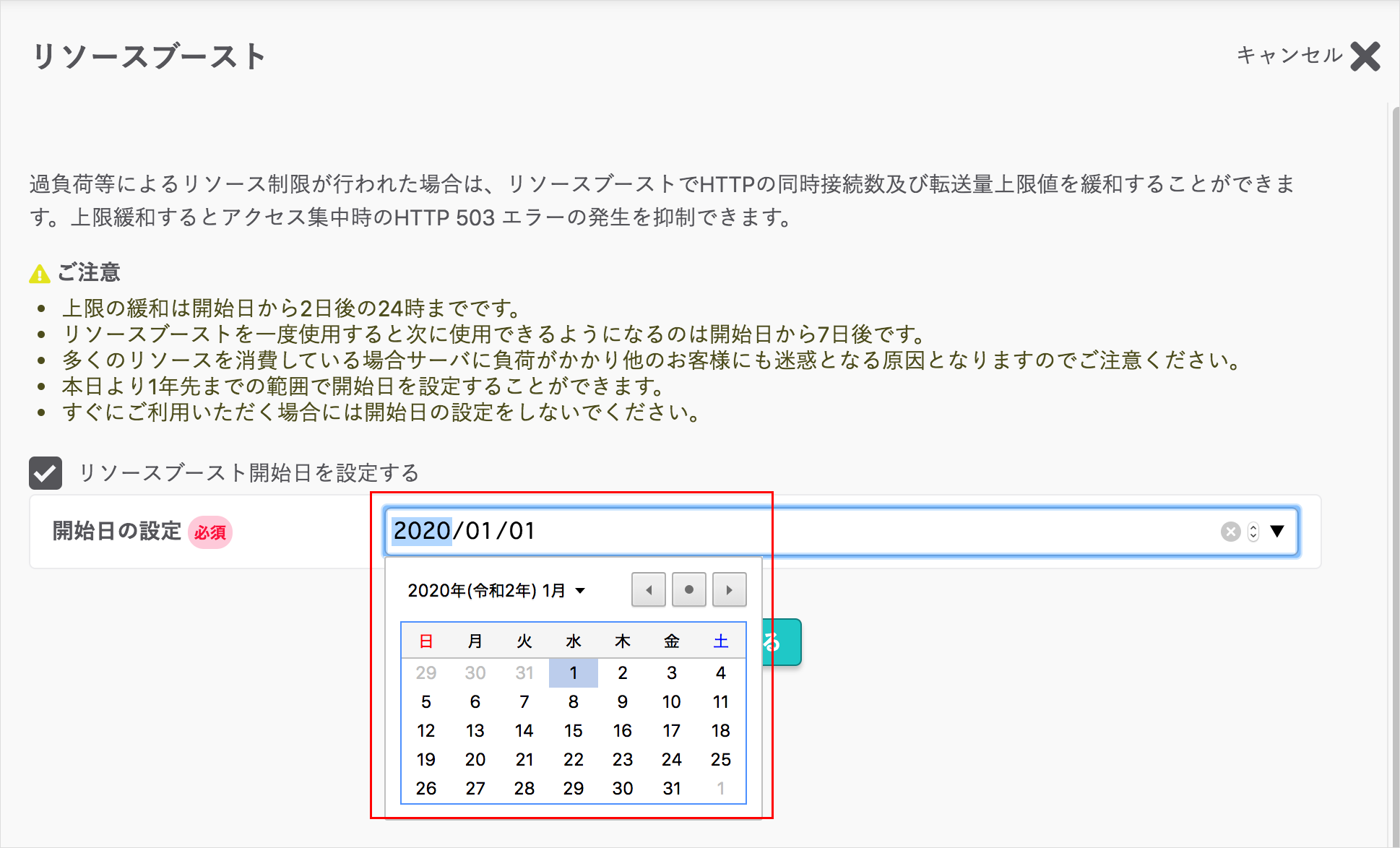Open the date picker dropdown triangle
Screen dimensions: 1400x848
(1277, 532)
